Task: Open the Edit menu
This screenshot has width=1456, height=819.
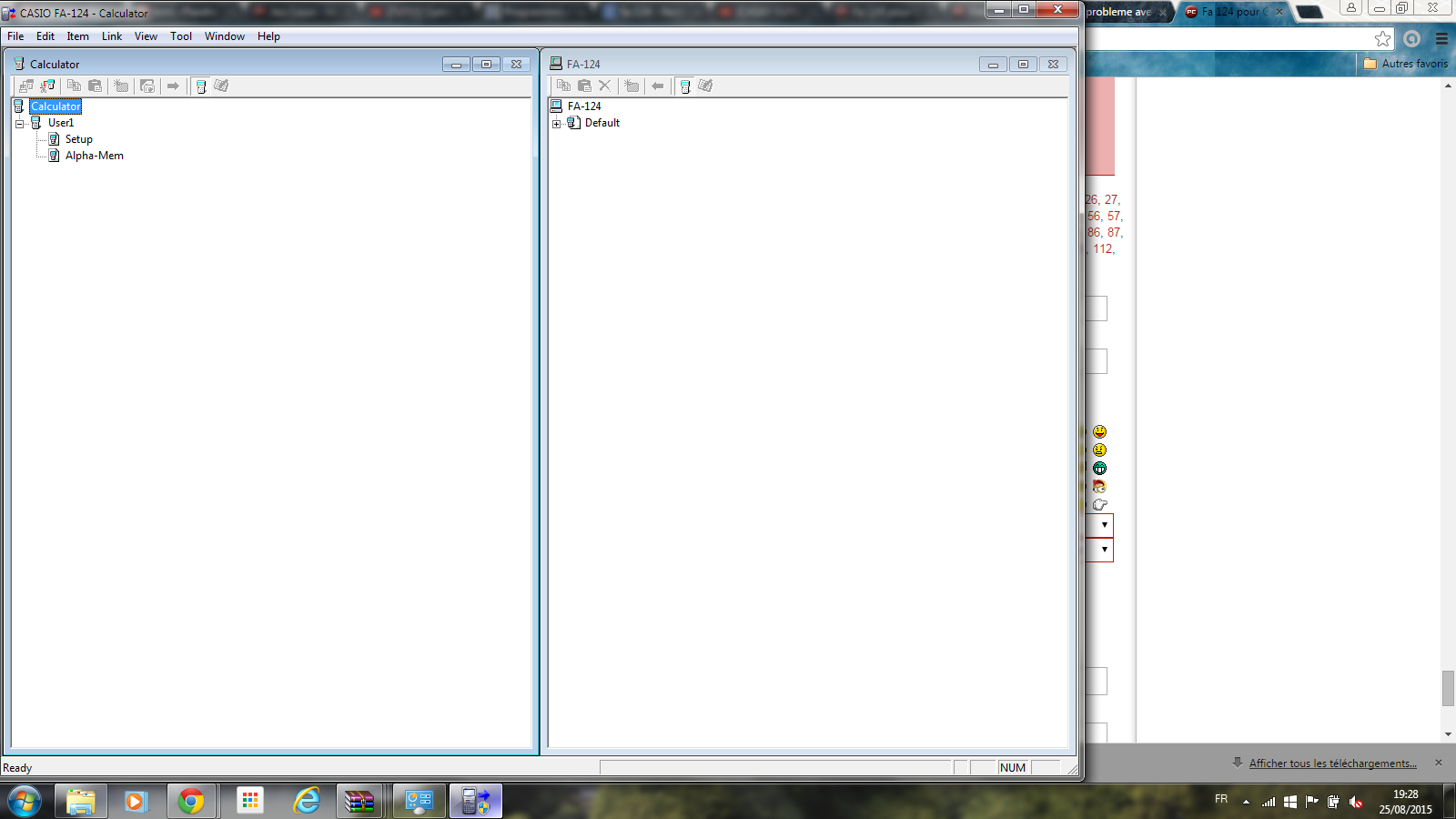Action: click(45, 36)
